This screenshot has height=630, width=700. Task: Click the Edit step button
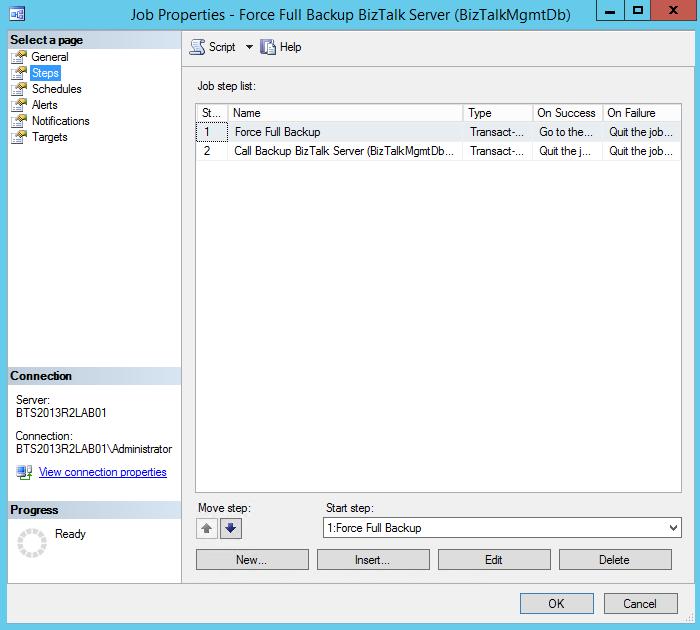point(494,560)
